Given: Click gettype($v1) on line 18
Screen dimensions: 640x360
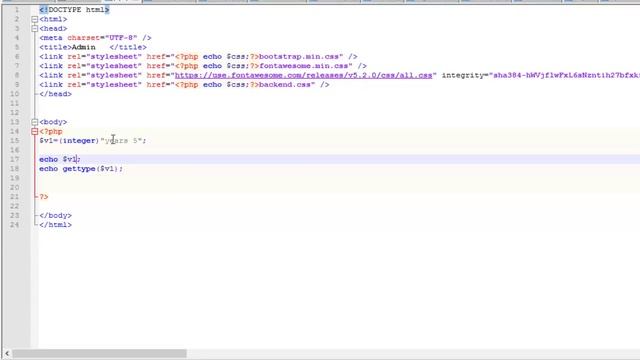Looking at the screenshot, I should 90,169.
